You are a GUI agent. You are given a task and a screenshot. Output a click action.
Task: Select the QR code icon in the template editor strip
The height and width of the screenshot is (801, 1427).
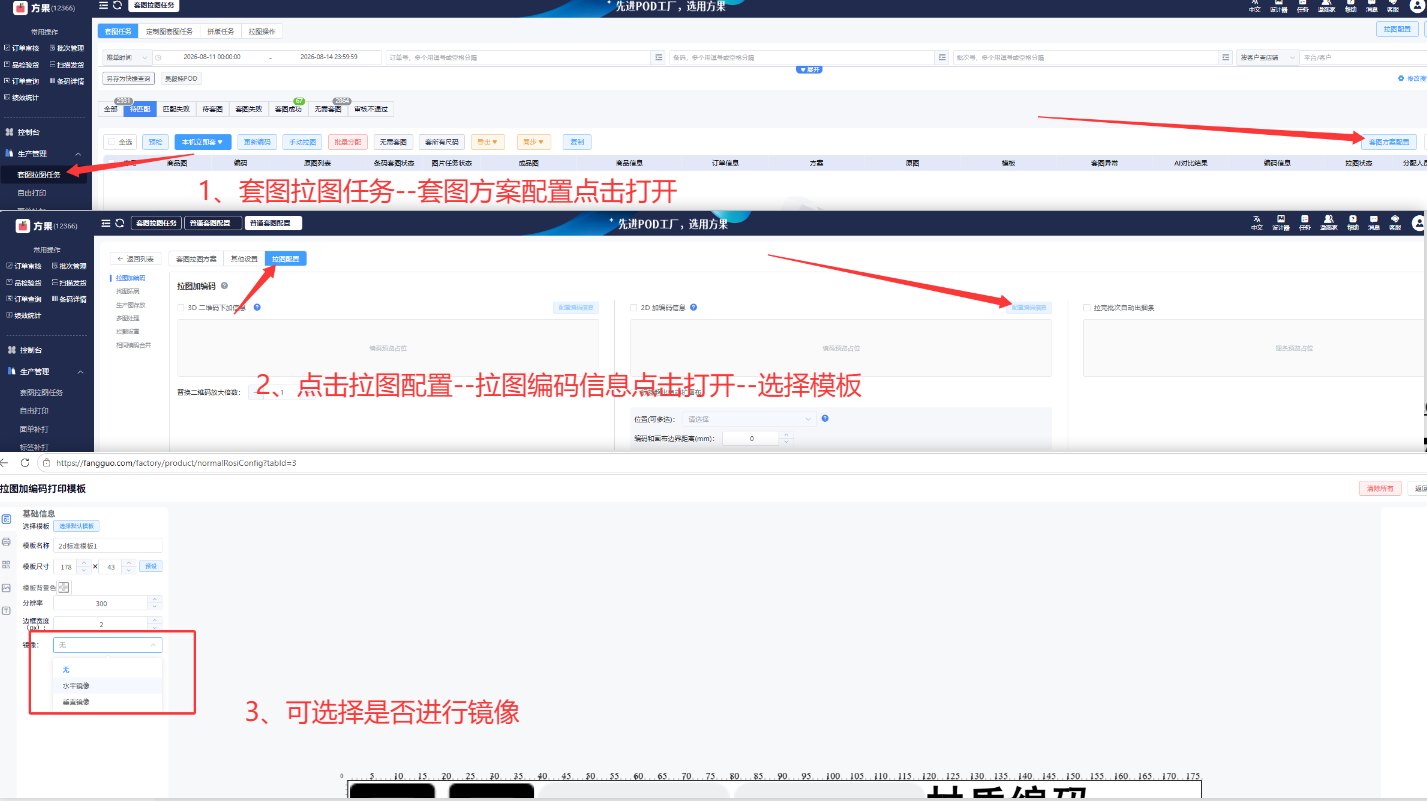pyautogui.click(x=7, y=564)
